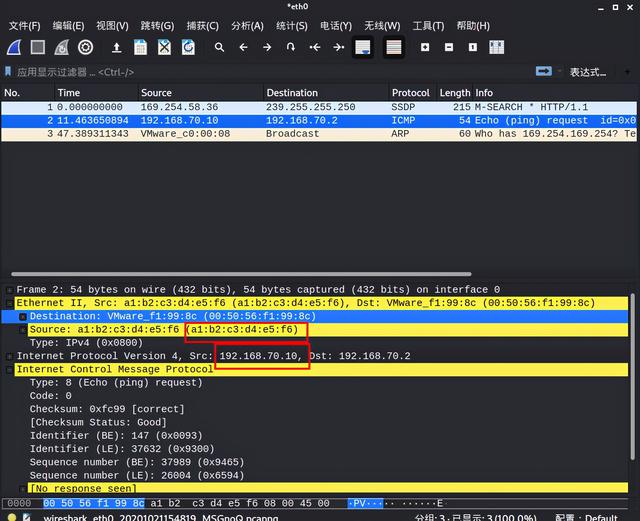The height and width of the screenshot is (521, 640).
Task: Stop the running capture
Action: pyautogui.click(x=38, y=47)
